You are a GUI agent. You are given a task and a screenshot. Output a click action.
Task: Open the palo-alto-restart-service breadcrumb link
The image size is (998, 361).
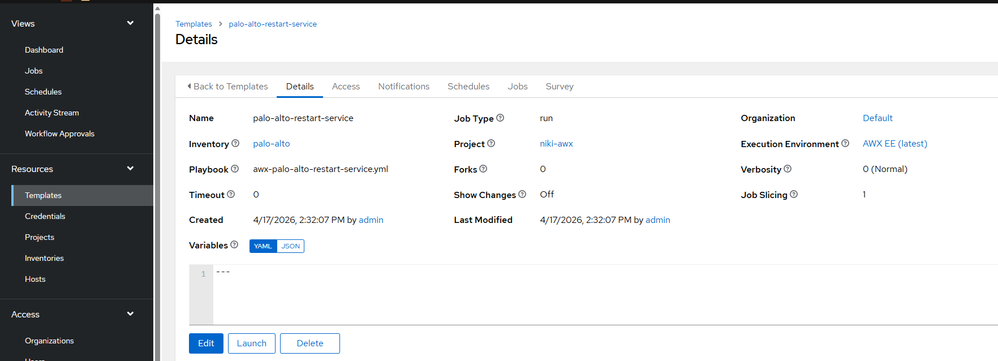tap(272, 24)
